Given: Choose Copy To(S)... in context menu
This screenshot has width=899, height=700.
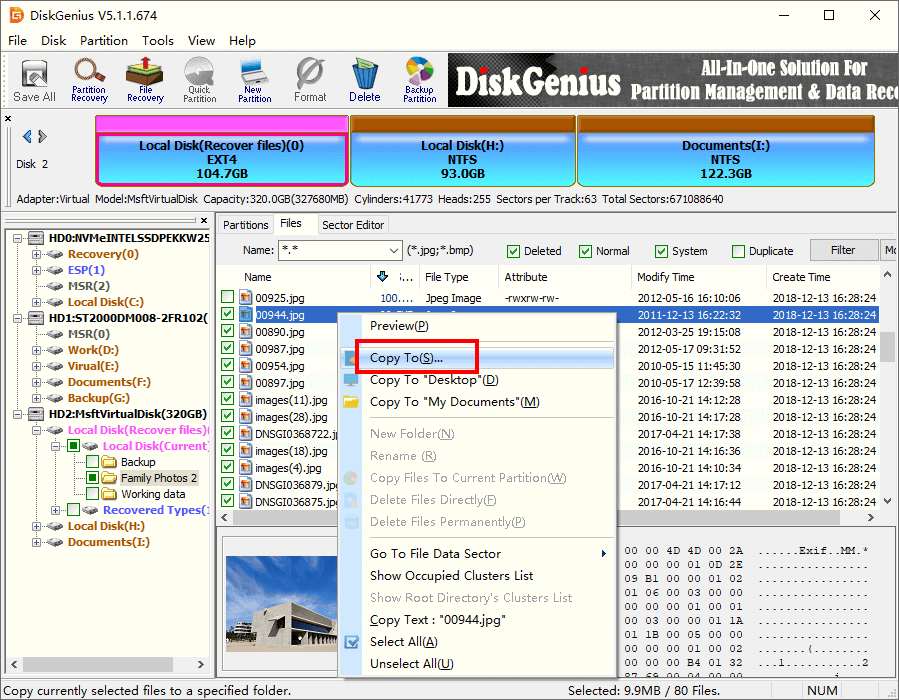Looking at the screenshot, I should pyautogui.click(x=406, y=358).
